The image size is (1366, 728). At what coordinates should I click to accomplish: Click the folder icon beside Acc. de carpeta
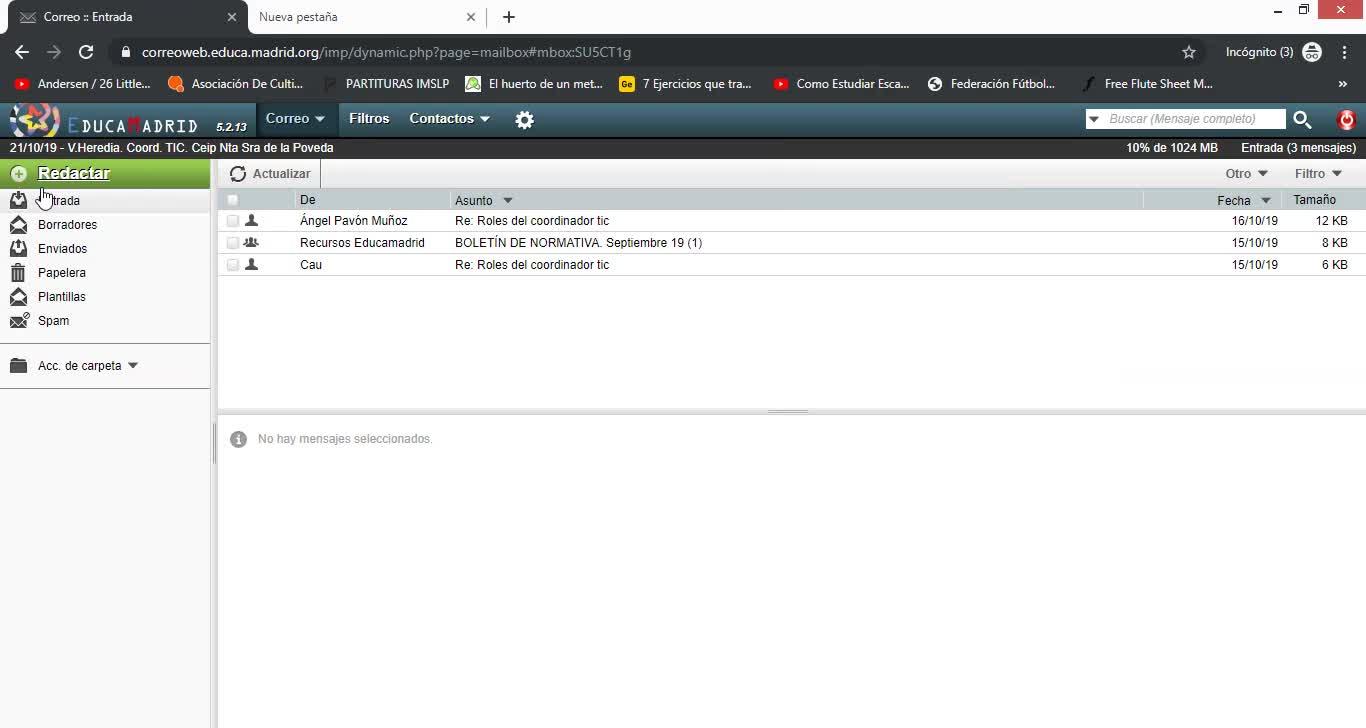18,366
